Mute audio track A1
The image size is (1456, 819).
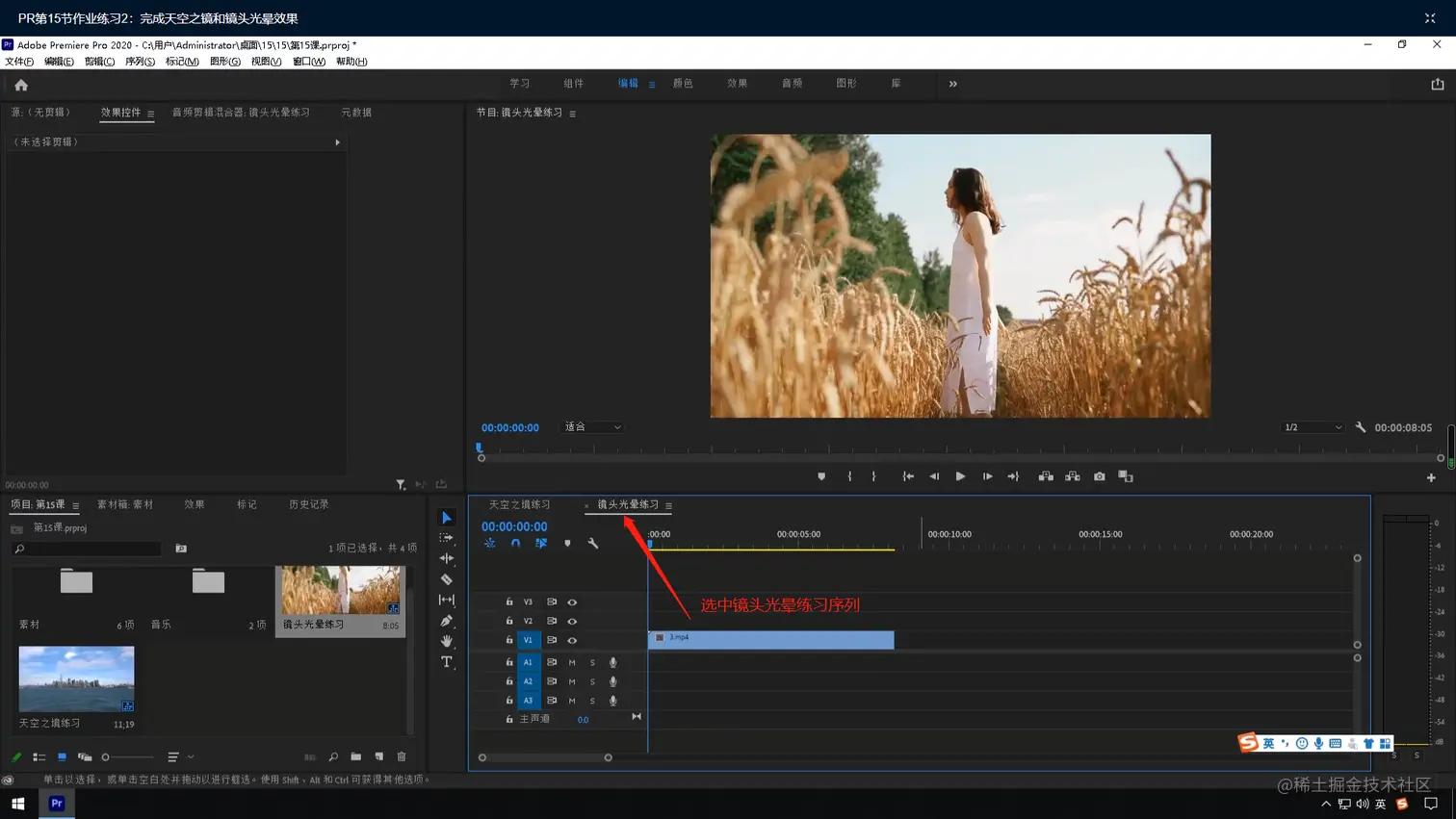pos(572,662)
